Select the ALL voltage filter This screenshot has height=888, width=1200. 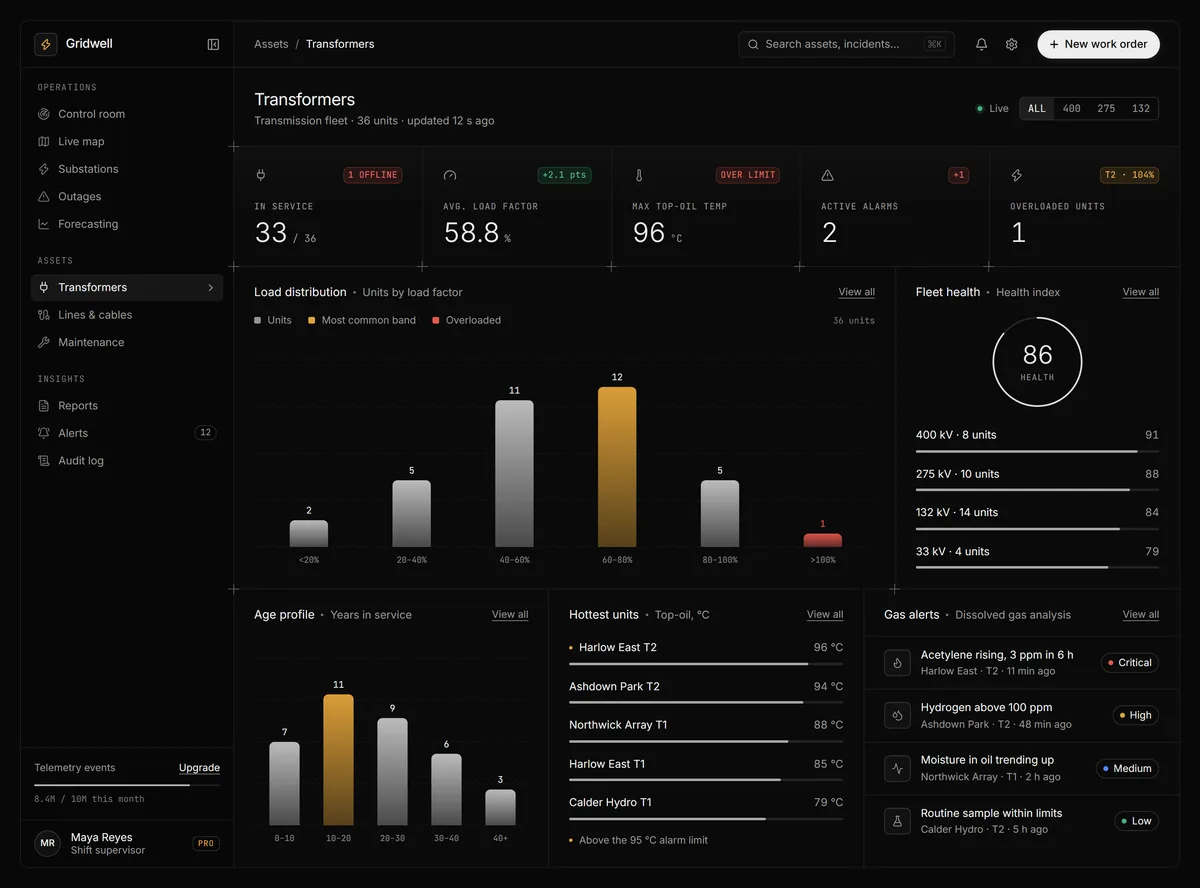tap(1037, 109)
